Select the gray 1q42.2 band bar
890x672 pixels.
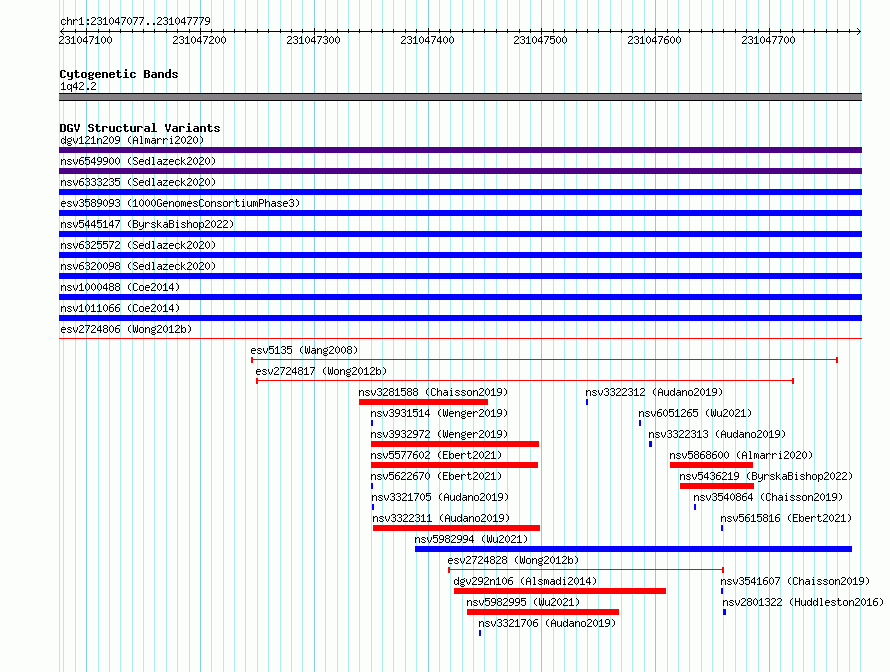pos(460,97)
